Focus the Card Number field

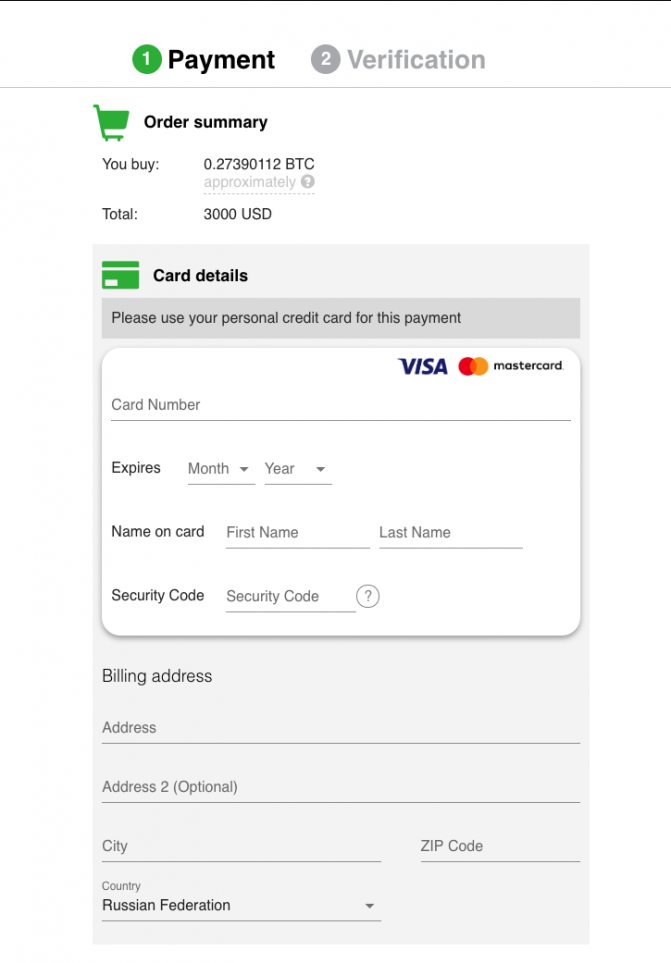(x=340, y=405)
